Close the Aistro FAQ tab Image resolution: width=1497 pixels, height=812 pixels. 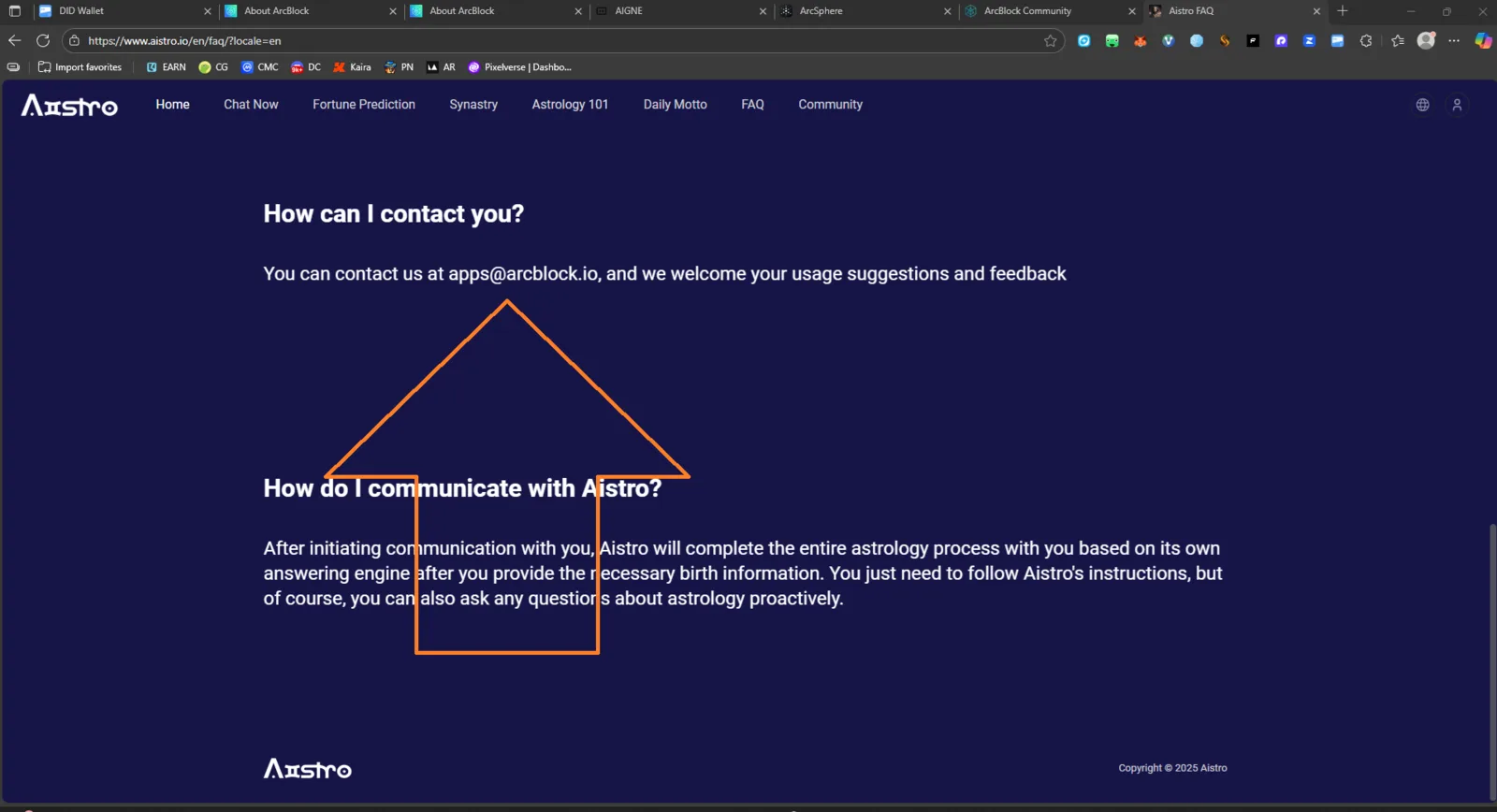(x=1316, y=11)
